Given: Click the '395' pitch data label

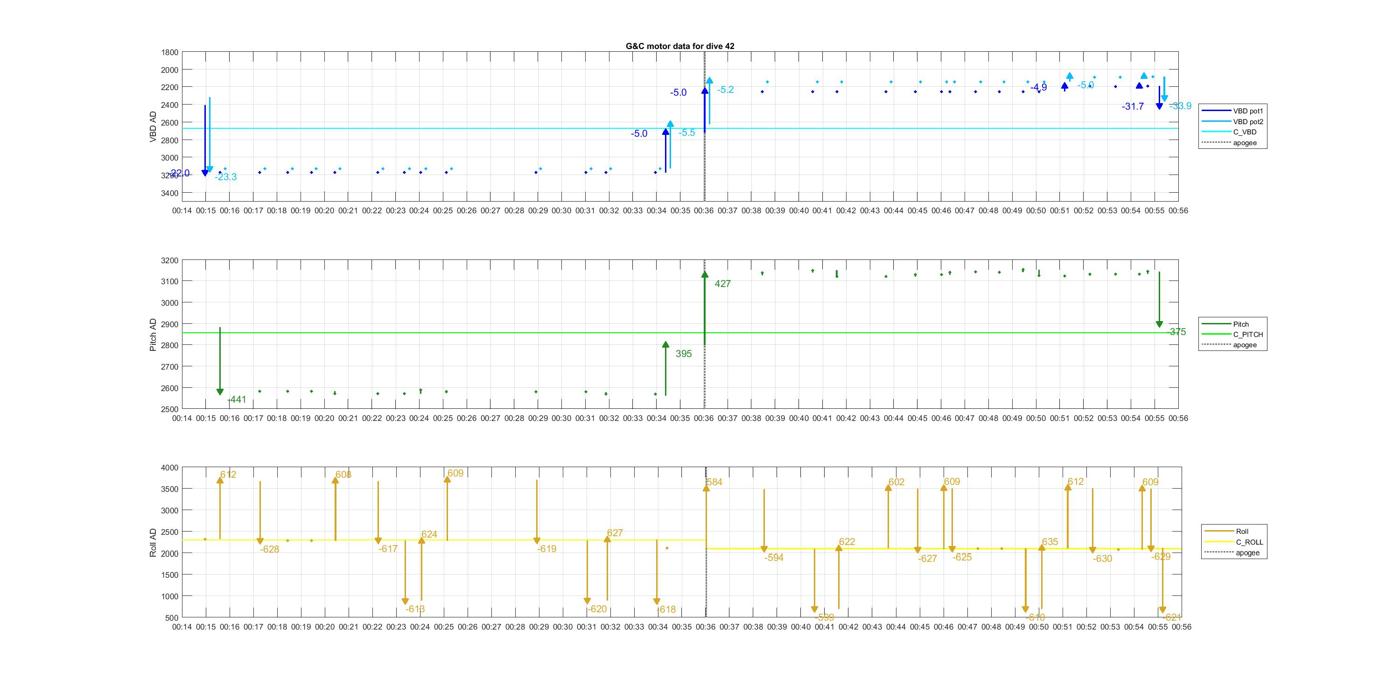Looking at the screenshot, I should coord(683,354).
